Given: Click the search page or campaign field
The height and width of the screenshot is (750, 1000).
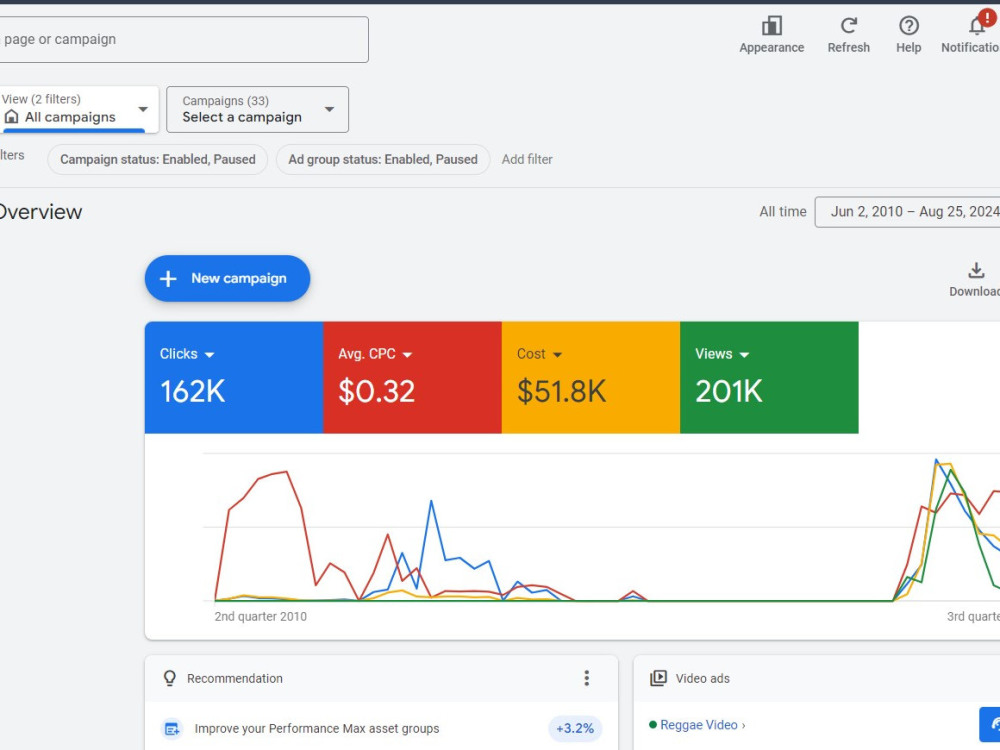Looking at the screenshot, I should 184,40.
